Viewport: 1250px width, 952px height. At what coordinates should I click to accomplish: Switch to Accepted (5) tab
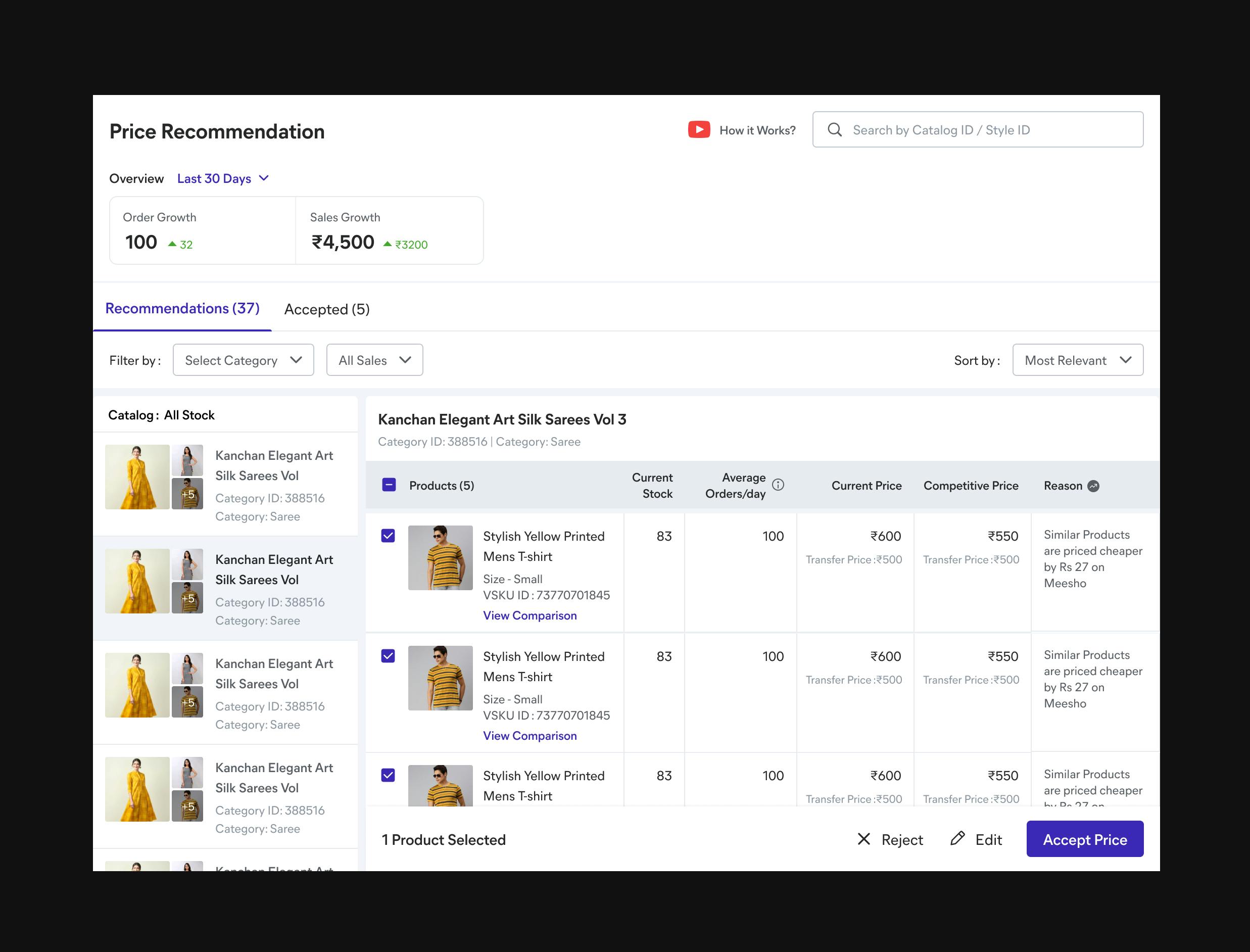[x=327, y=309]
